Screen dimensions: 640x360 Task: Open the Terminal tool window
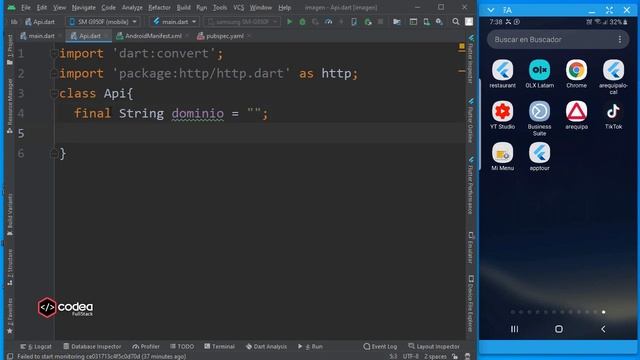[x=220, y=347]
